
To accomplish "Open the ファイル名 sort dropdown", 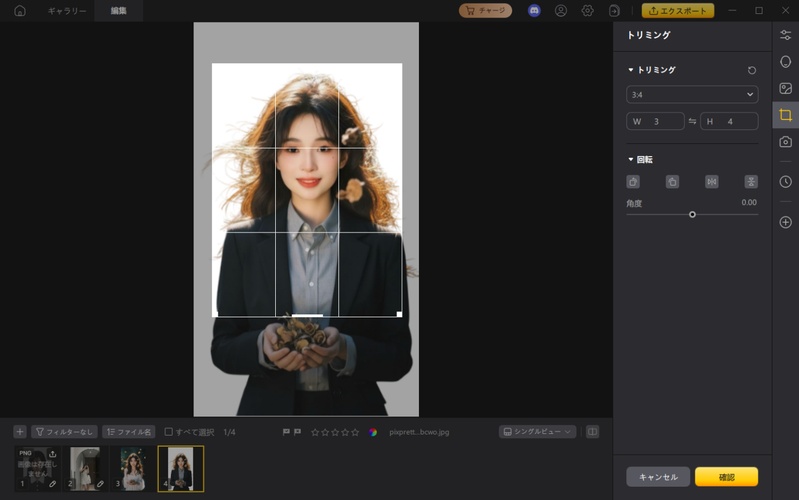I will point(129,432).
